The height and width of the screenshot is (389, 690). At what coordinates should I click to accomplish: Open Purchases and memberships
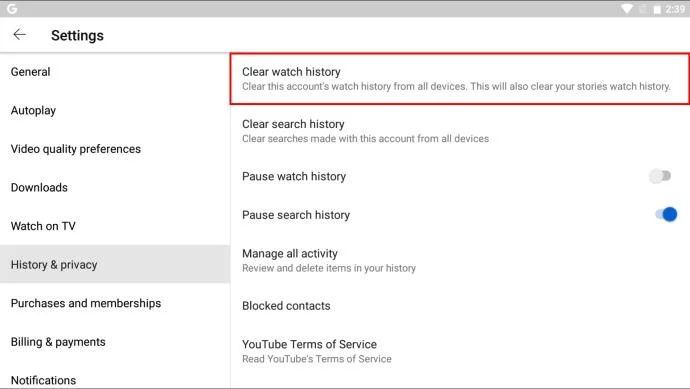(115, 303)
